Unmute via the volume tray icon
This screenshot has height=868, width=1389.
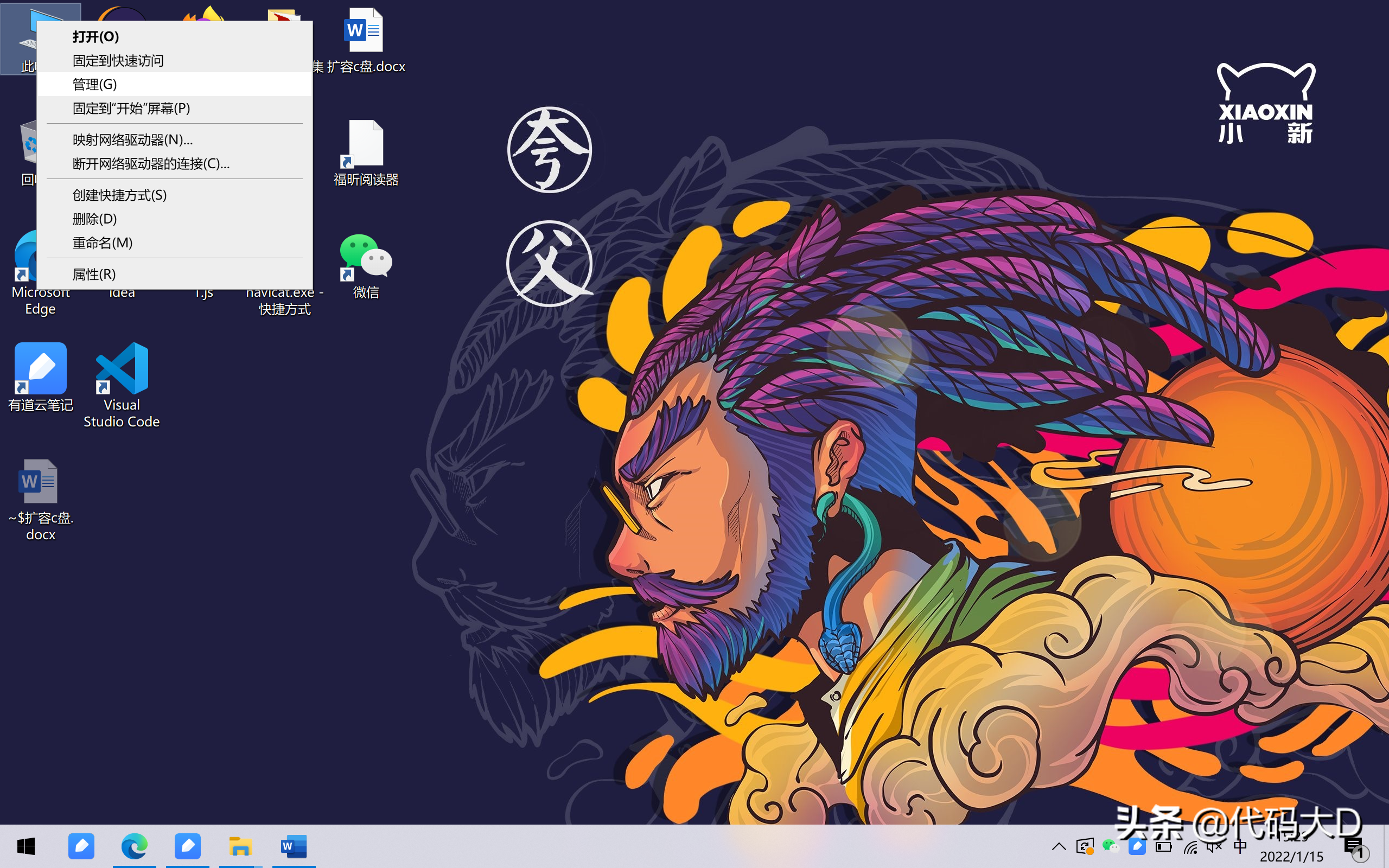tap(1214, 847)
